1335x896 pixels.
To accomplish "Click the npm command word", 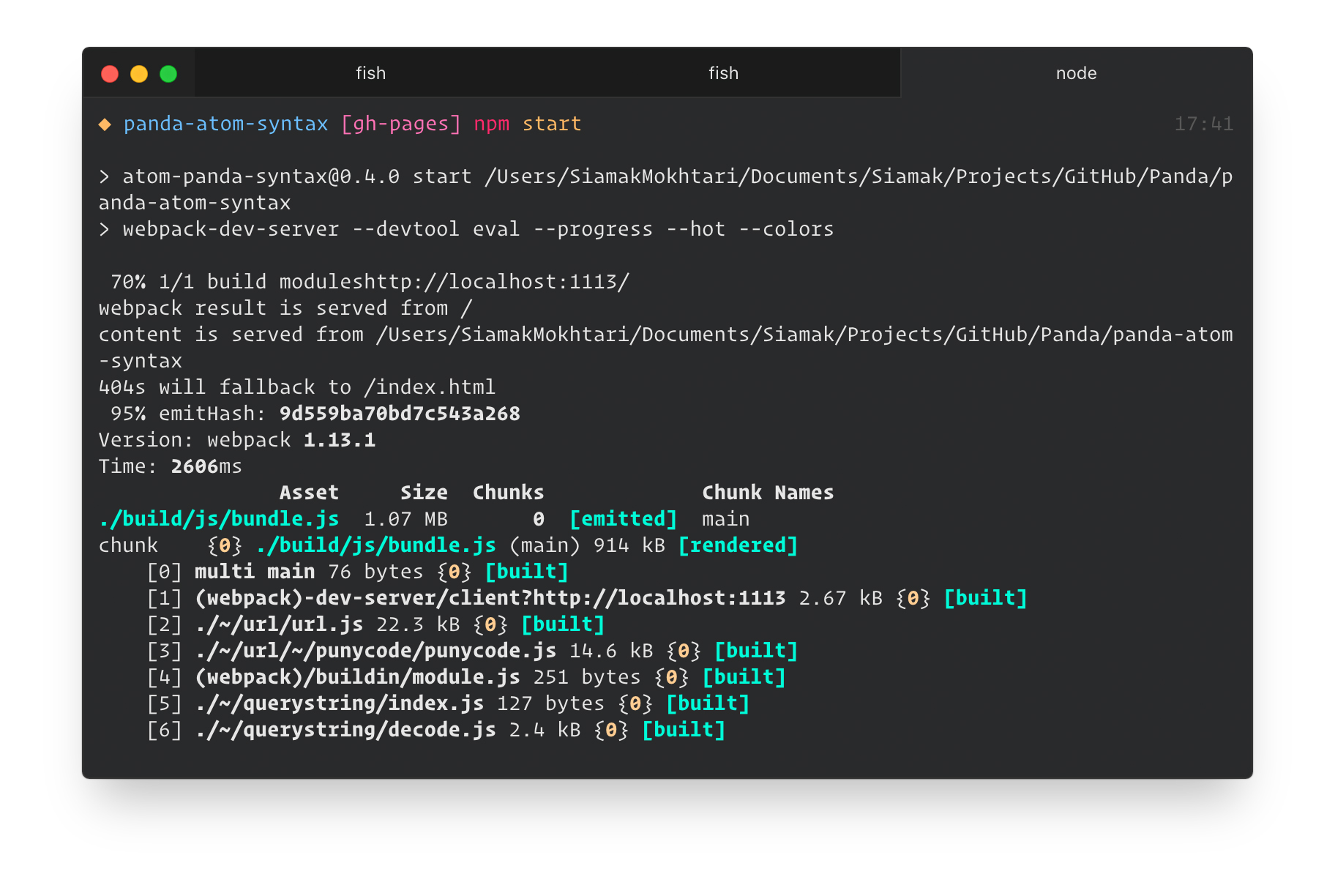I will pyautogui.click(x=492, y=124).
